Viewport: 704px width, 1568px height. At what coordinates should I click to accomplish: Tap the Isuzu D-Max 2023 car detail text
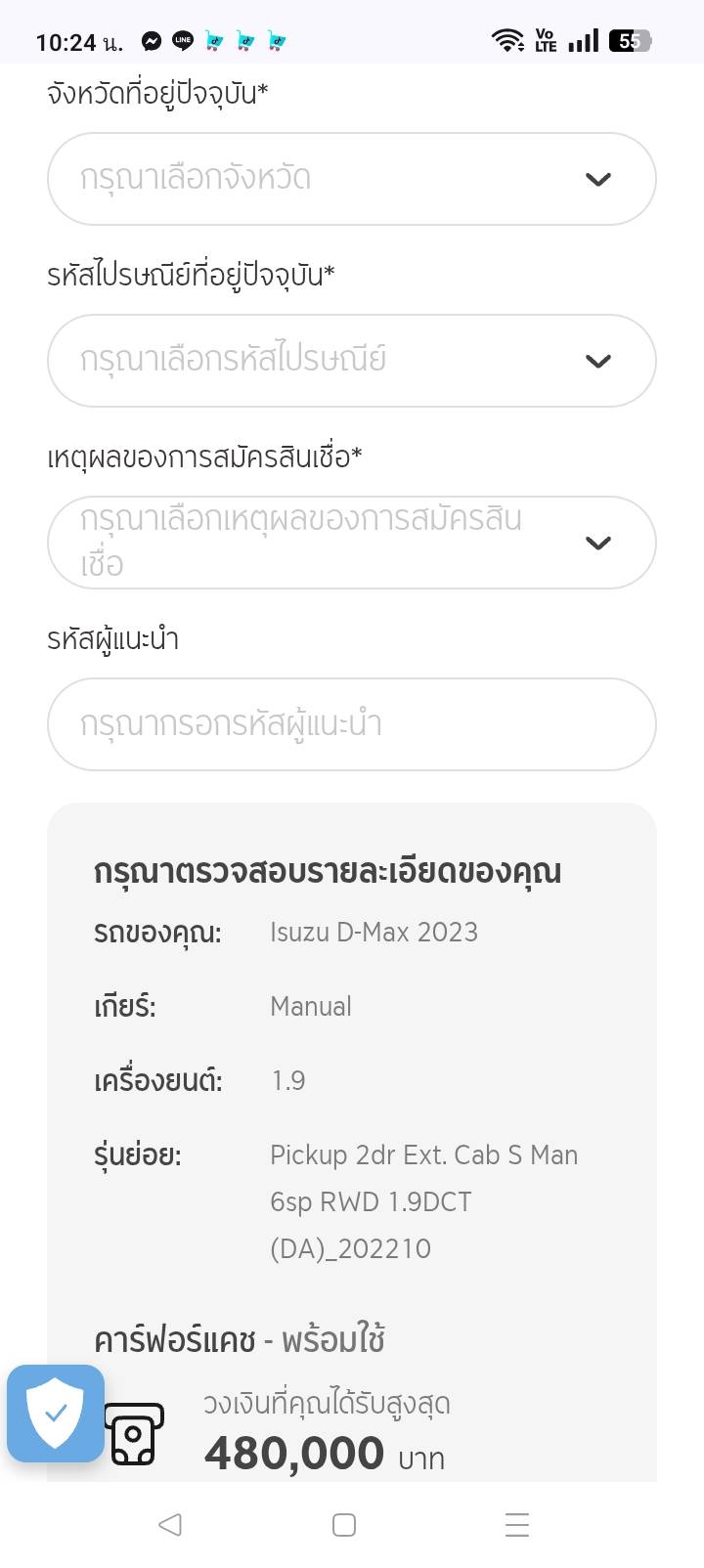point(374,932)
